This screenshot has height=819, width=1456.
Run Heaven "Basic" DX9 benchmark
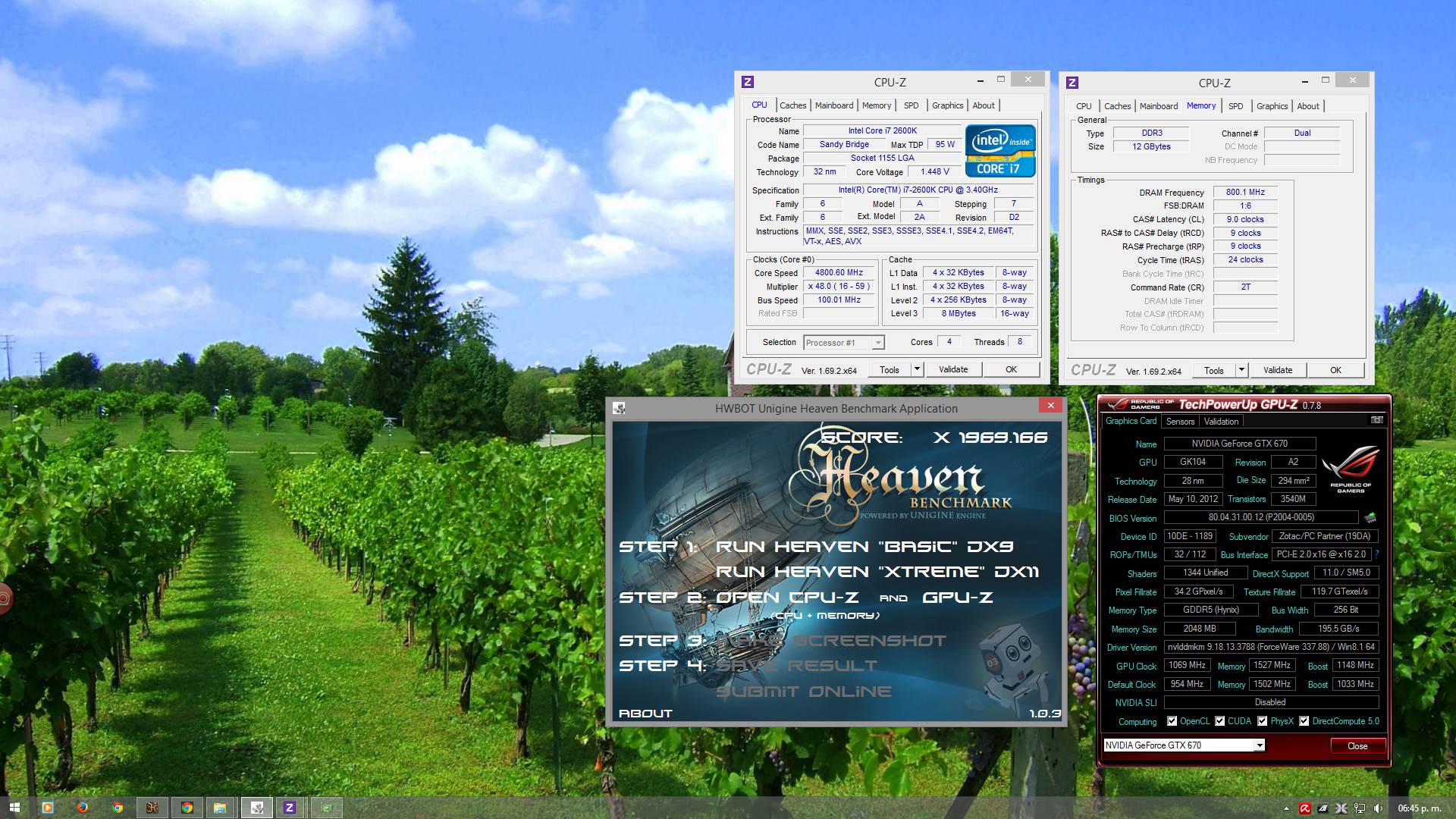click(x=864, y=547)
